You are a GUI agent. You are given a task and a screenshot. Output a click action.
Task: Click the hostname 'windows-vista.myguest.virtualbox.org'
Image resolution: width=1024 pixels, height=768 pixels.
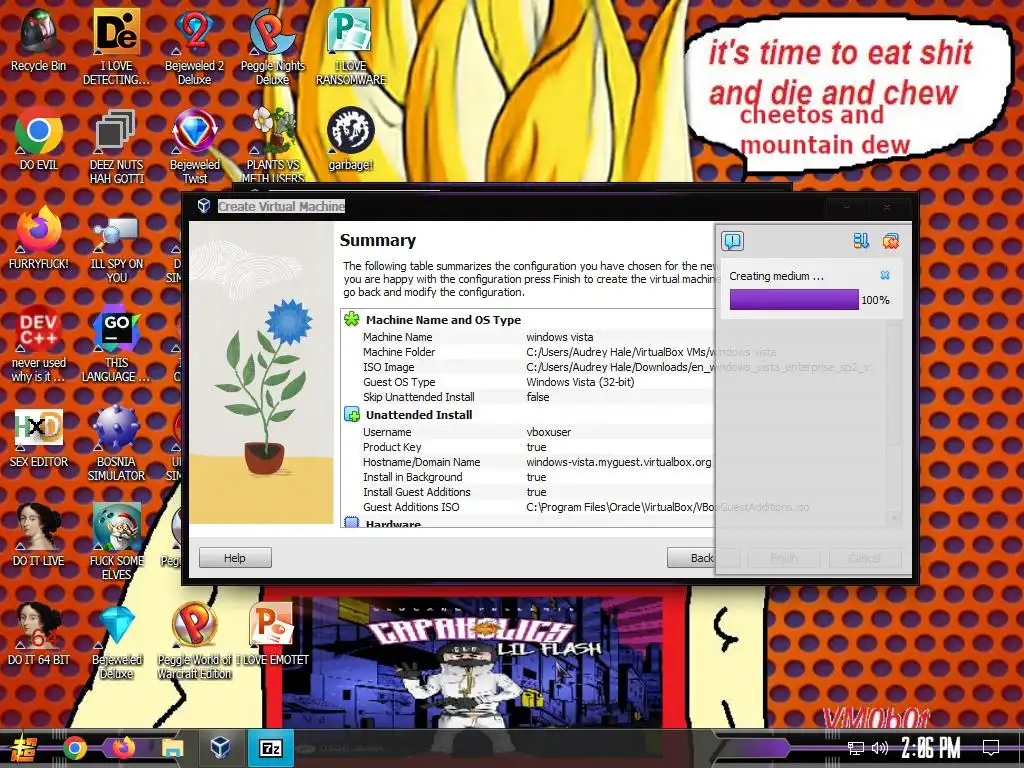point(618,462)
